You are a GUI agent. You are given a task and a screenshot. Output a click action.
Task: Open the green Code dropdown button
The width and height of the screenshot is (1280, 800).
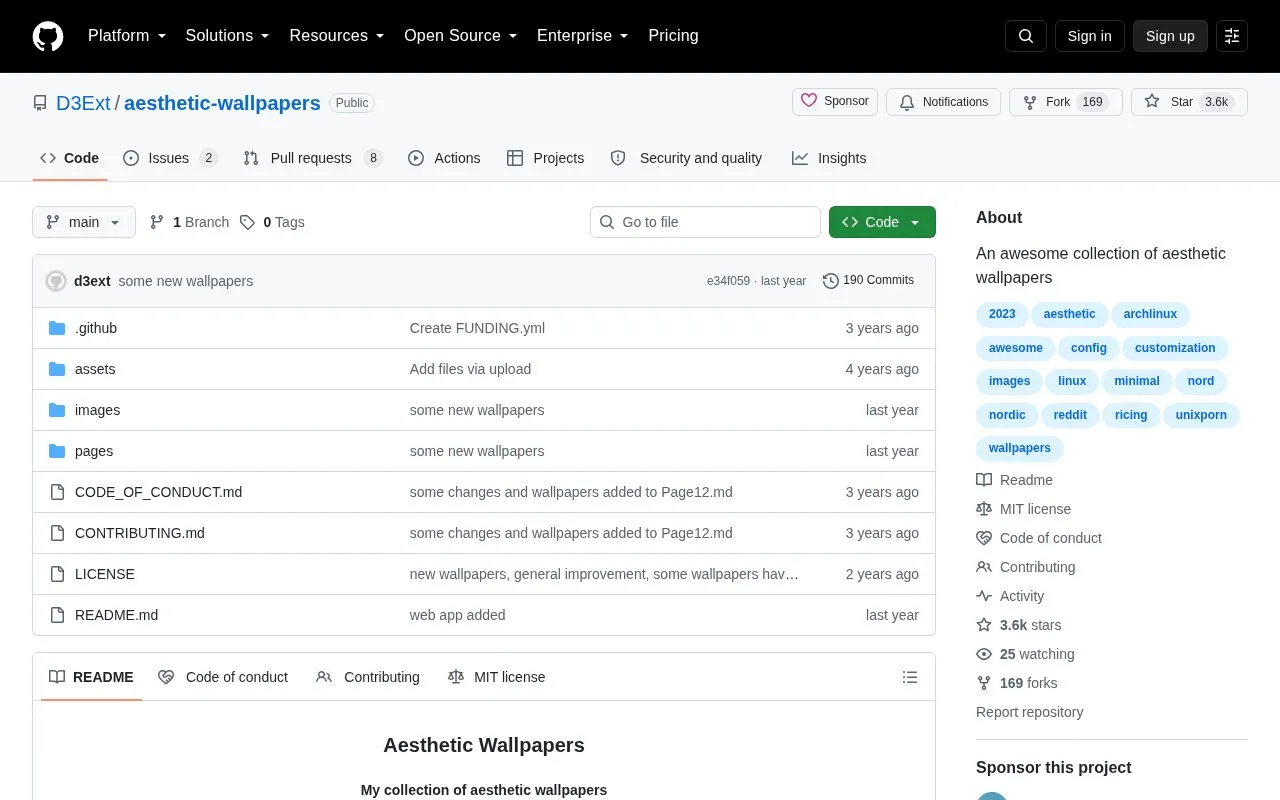882,222
